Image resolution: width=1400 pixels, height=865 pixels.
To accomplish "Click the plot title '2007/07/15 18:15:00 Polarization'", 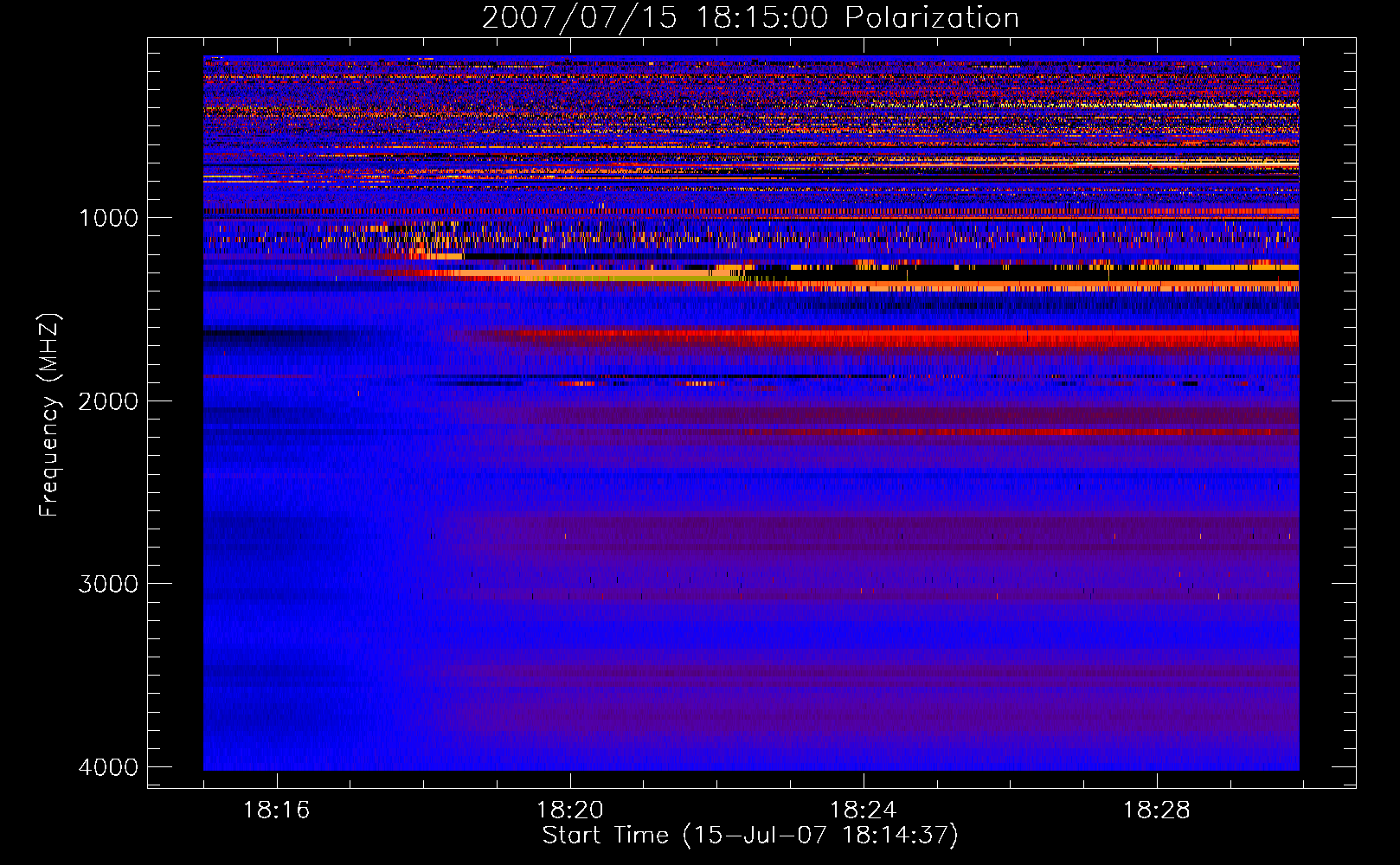I will [750, 17].
